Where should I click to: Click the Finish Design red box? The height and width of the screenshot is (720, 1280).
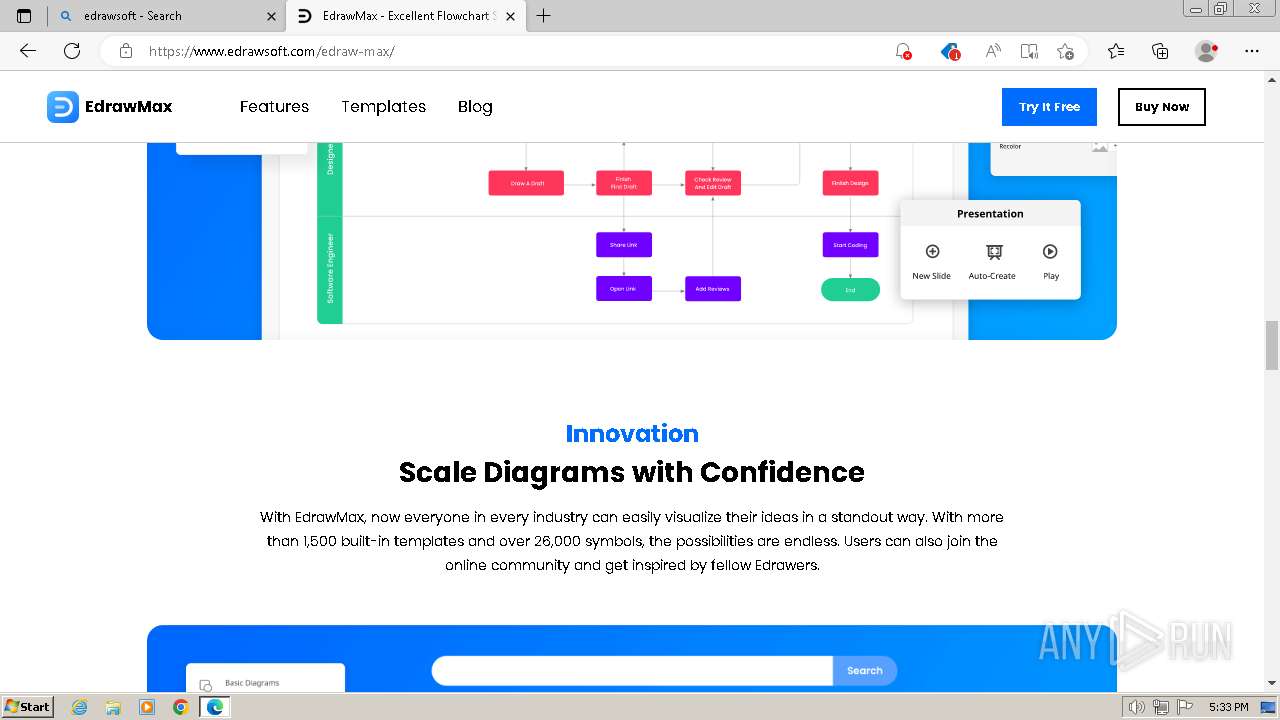click(x=850, y=183)
